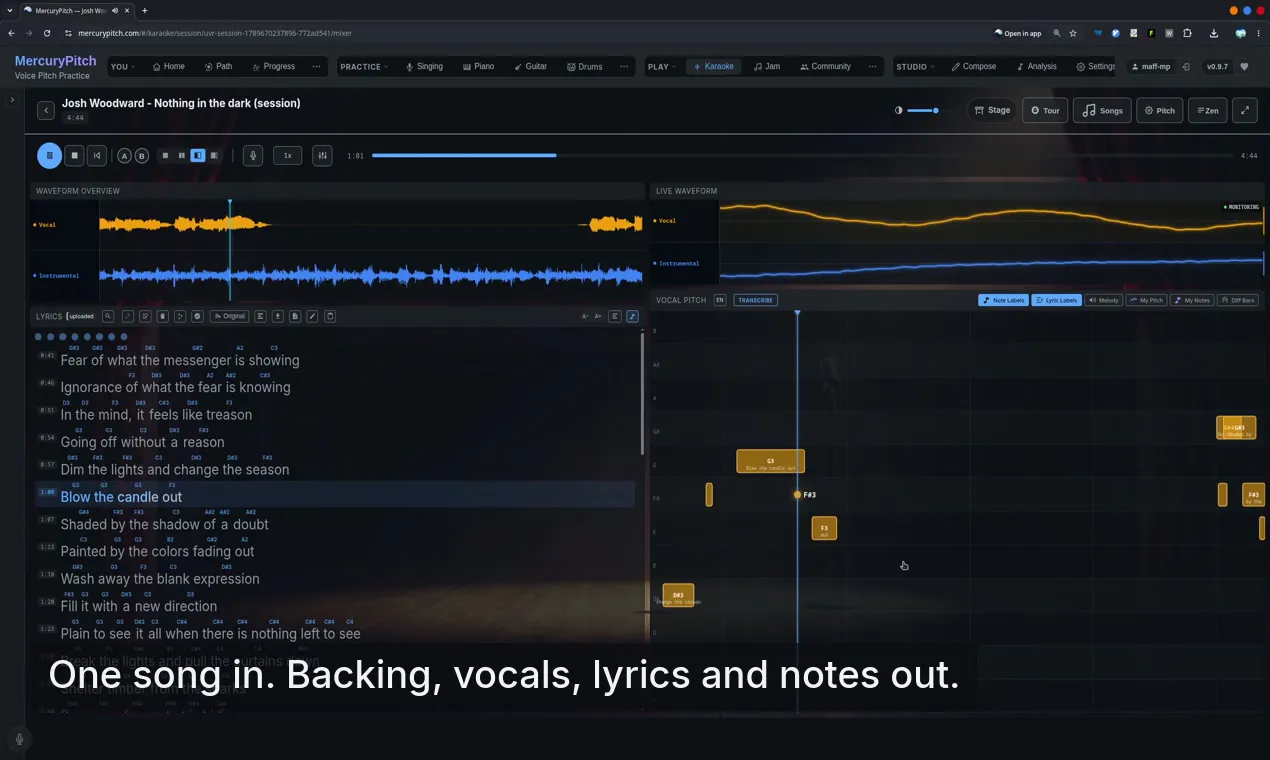This screenshot has height=760, width=1270.
Task: Set loop marker A
Action: 125,155
